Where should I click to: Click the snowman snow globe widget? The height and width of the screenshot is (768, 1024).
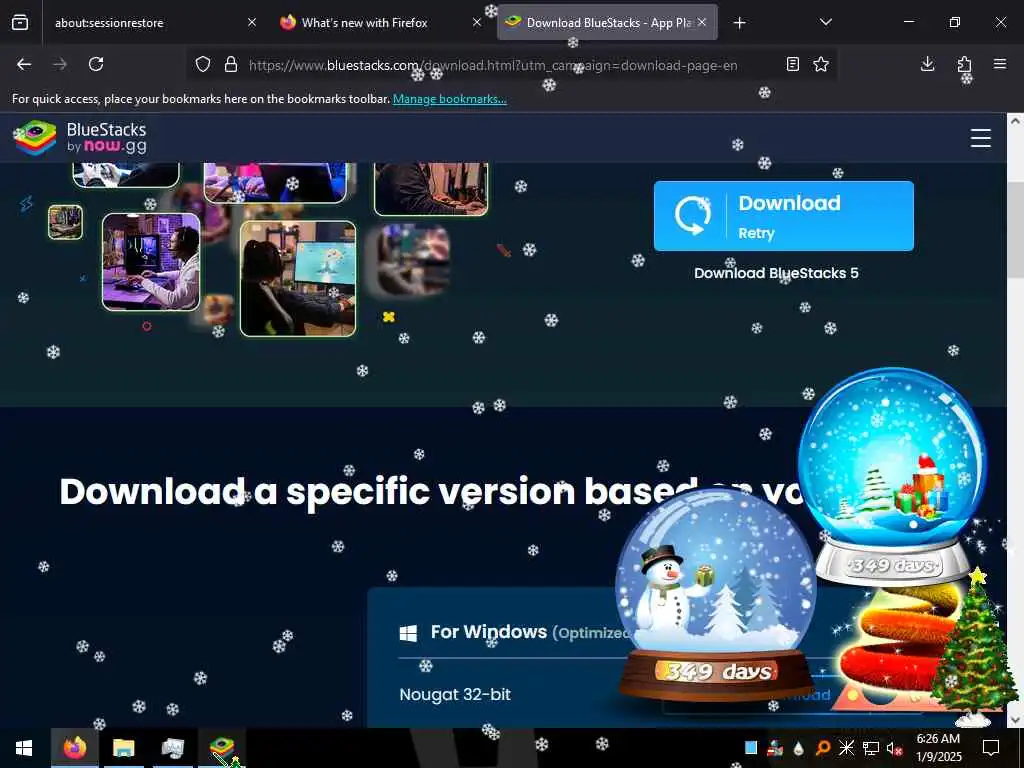716,594
